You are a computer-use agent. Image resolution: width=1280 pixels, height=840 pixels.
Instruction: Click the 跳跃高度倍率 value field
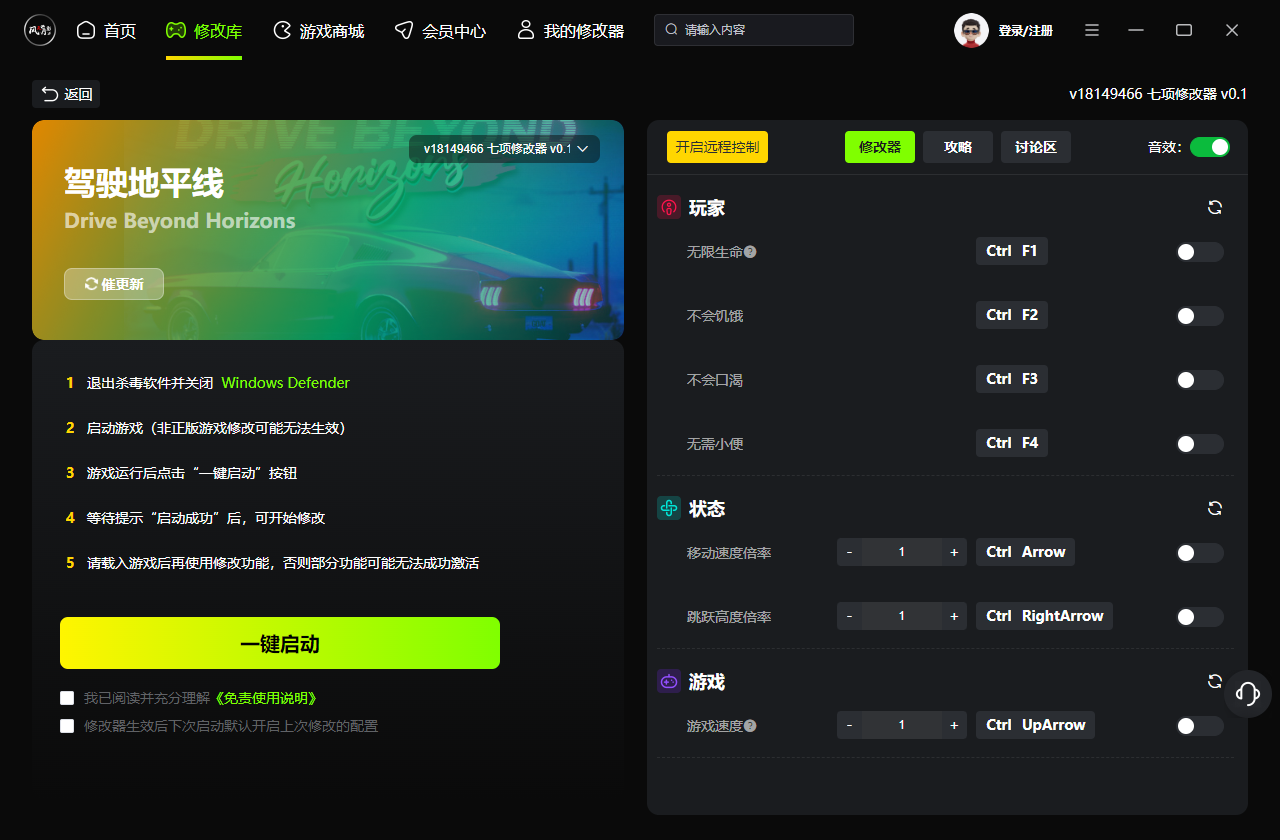(x=902, y=616)
